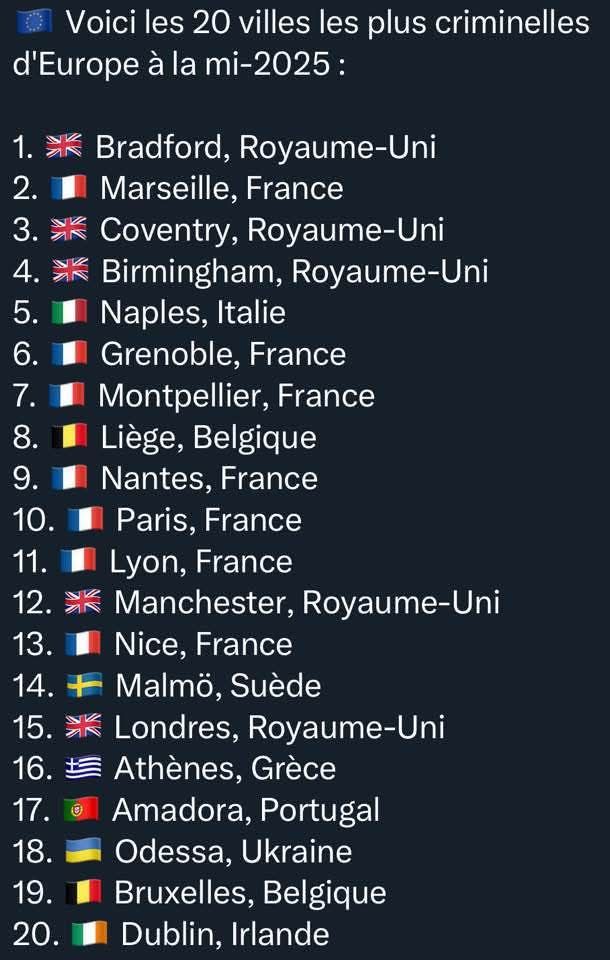Click the Ukrainian flag beside Odessa
This screenshot has height=960, width=610.
tap(83, 851)
